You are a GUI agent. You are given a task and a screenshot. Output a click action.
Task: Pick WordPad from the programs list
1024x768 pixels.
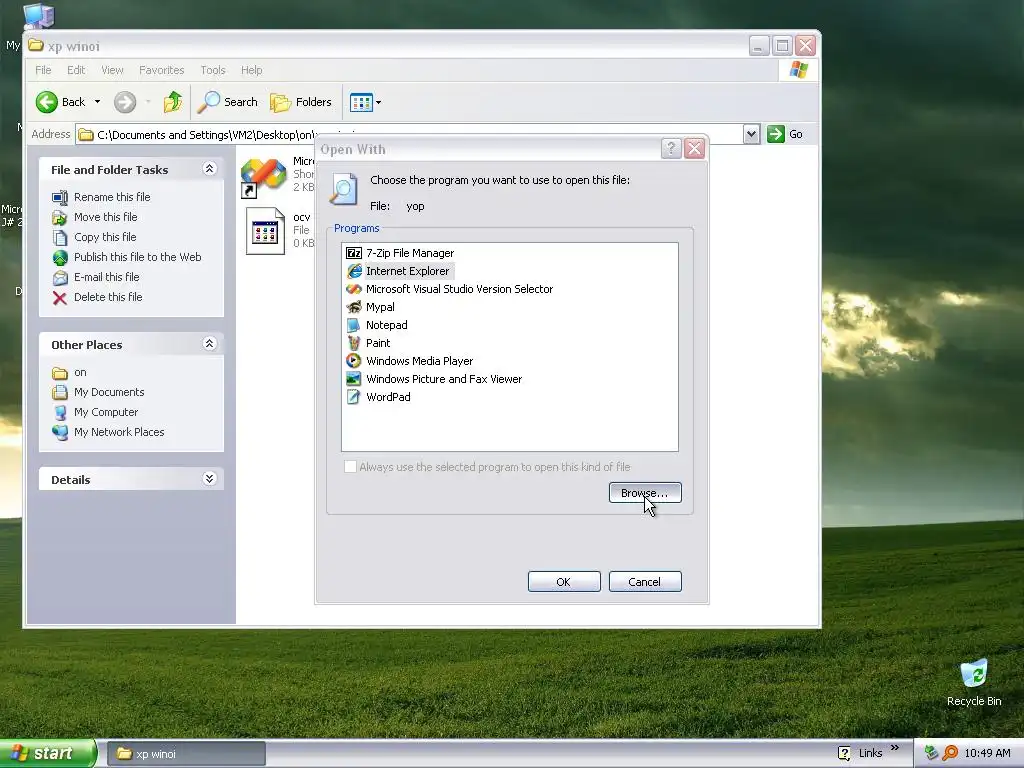pos(378,396)
